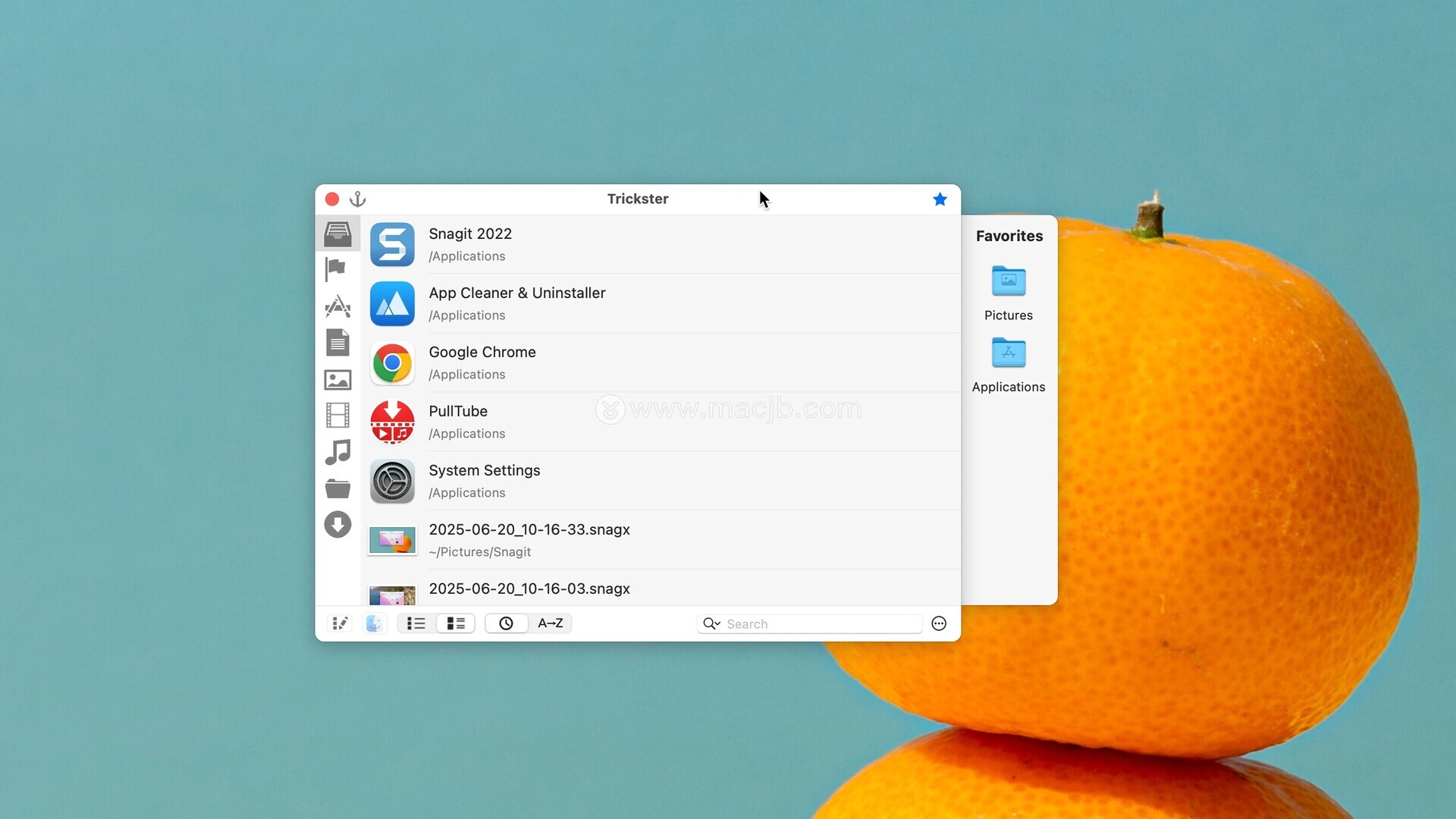Toggle the Favorites star button
The height and width of the screenshot is (819, 1456).
940,199
